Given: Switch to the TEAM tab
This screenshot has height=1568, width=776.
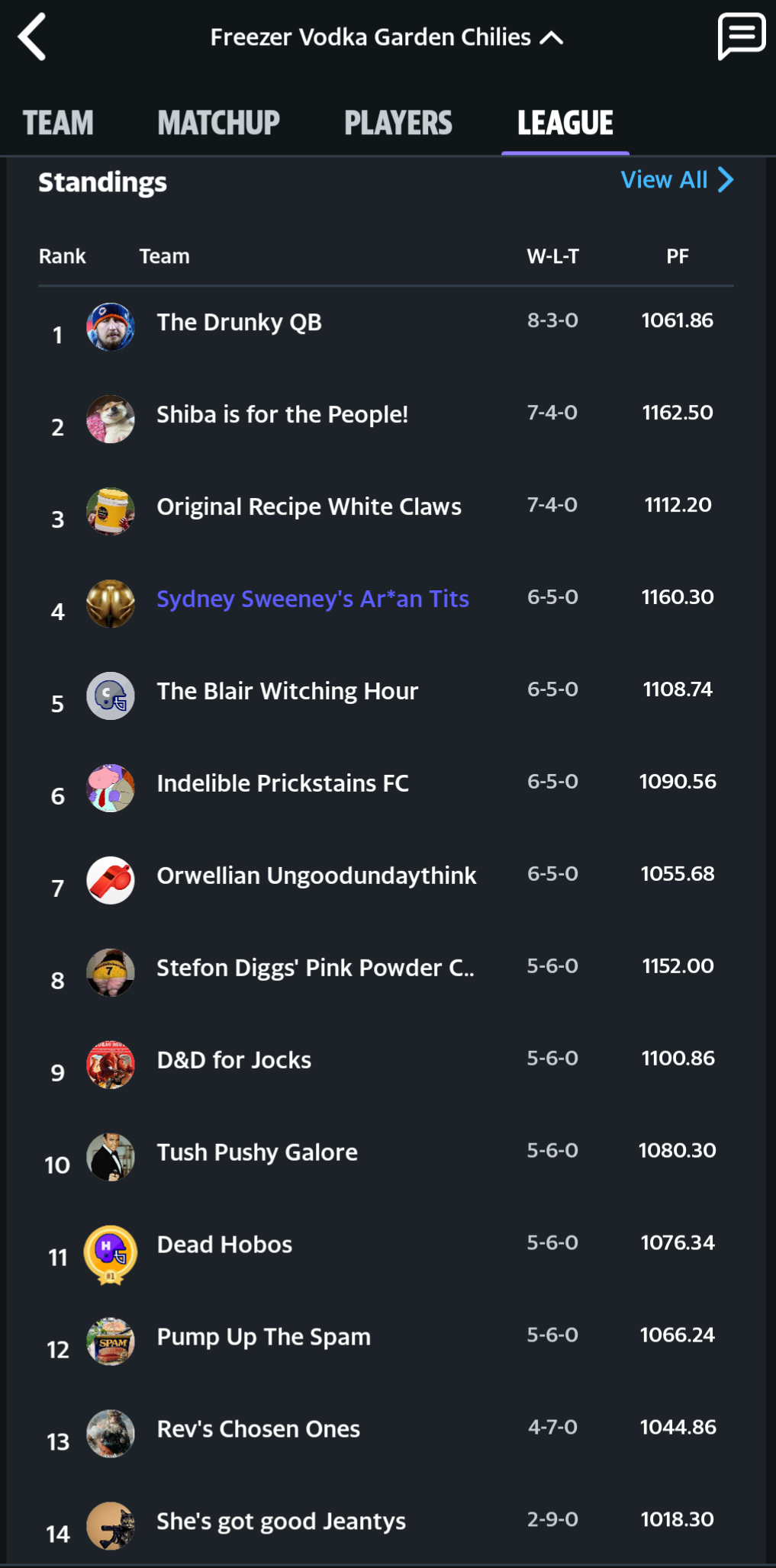Looking at the screenshot, I should tap(59, 123).
